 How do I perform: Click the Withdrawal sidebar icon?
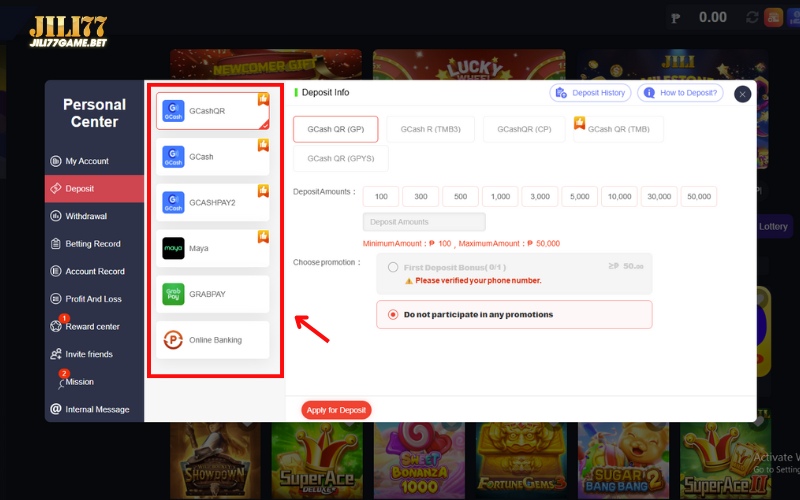click(x=56, y=216)
